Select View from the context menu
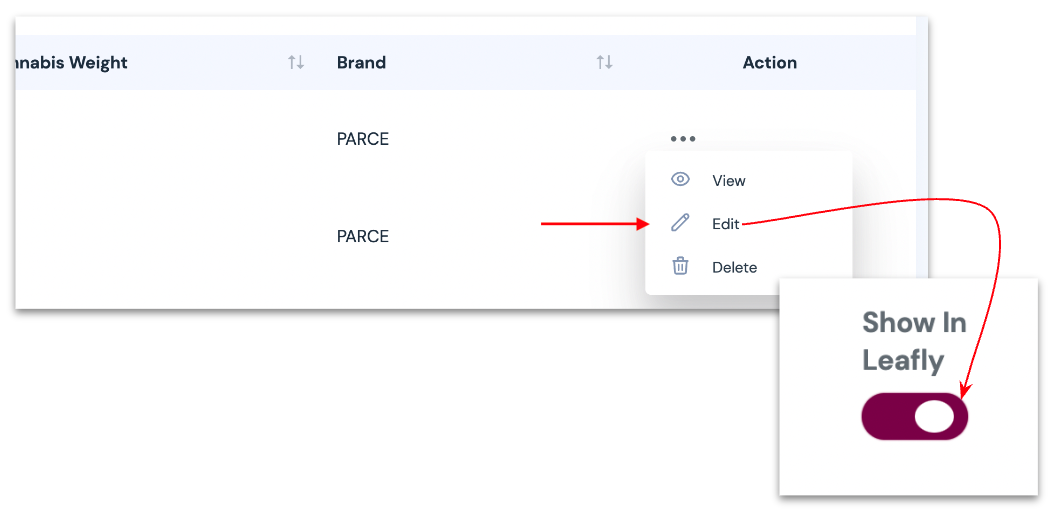Image resolution: width=1063 pixels, height=514 pixels. tap(728, 181)
